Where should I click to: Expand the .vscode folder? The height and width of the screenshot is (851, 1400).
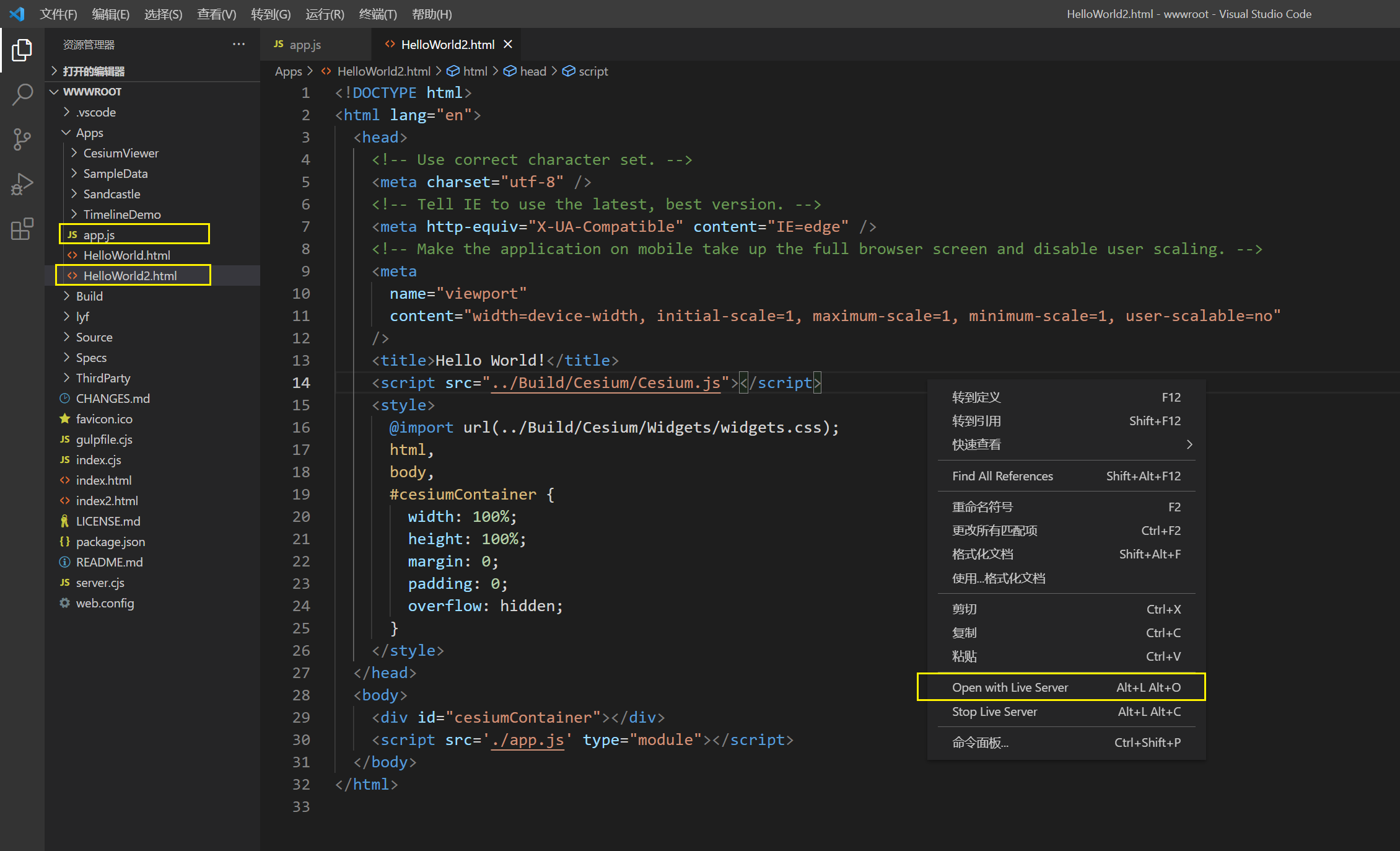pyautogui.click(x=66, y=112)
